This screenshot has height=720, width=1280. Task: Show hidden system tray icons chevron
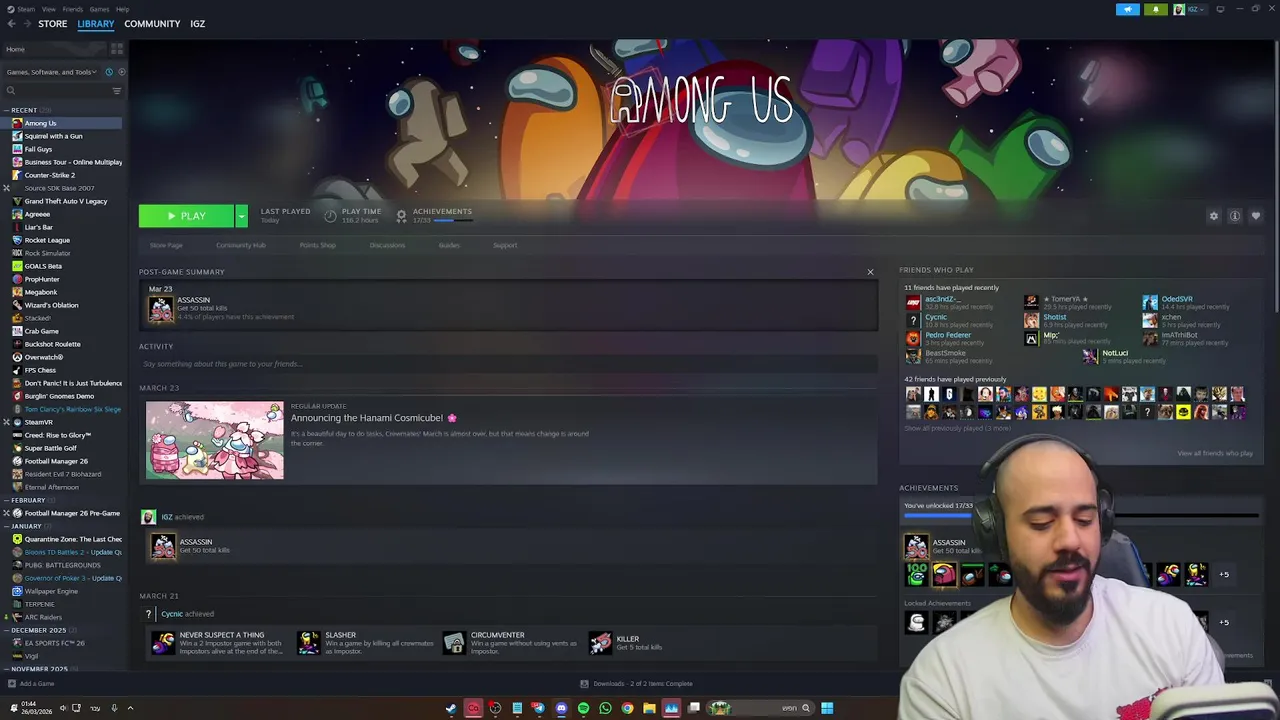pyautogui.click(x=130, y=708)
